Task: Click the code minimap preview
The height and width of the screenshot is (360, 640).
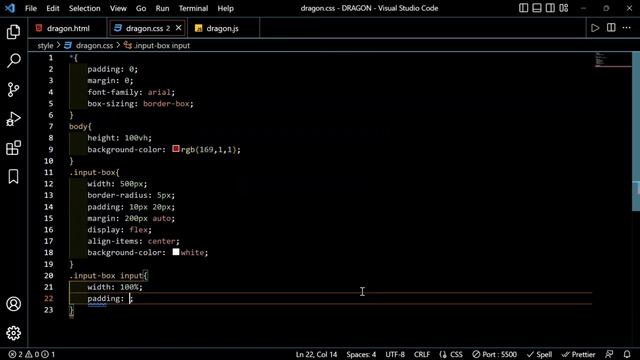Action: [x=613, y=60]
